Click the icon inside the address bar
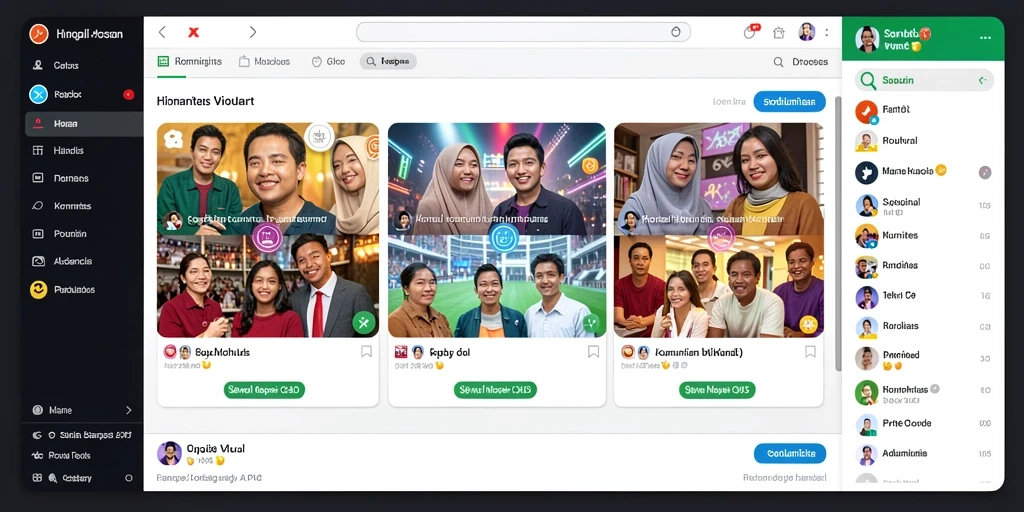The image size is (1024, 512). point(676,32)
